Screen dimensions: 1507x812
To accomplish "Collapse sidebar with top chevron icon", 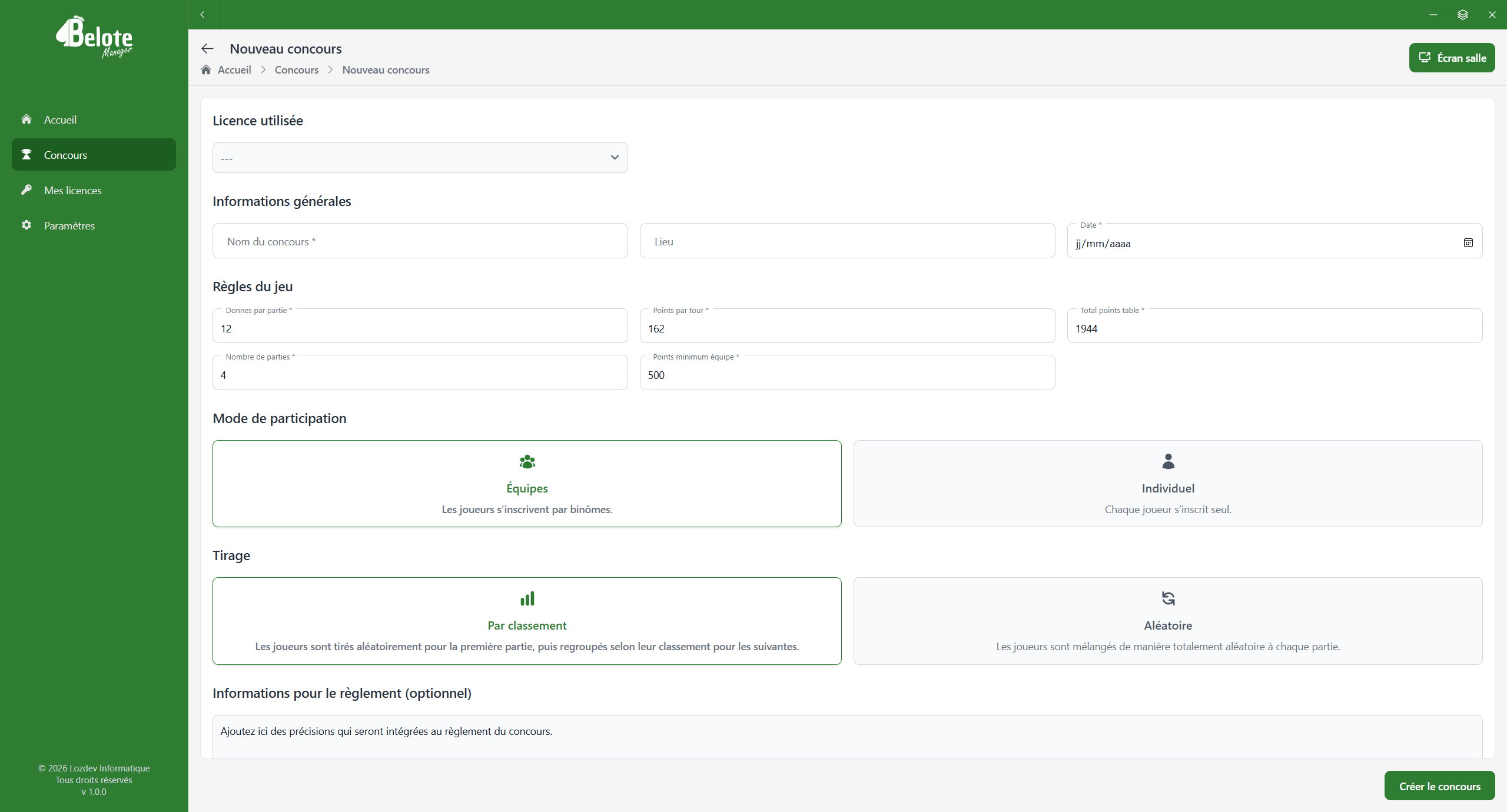I will 203,15.
